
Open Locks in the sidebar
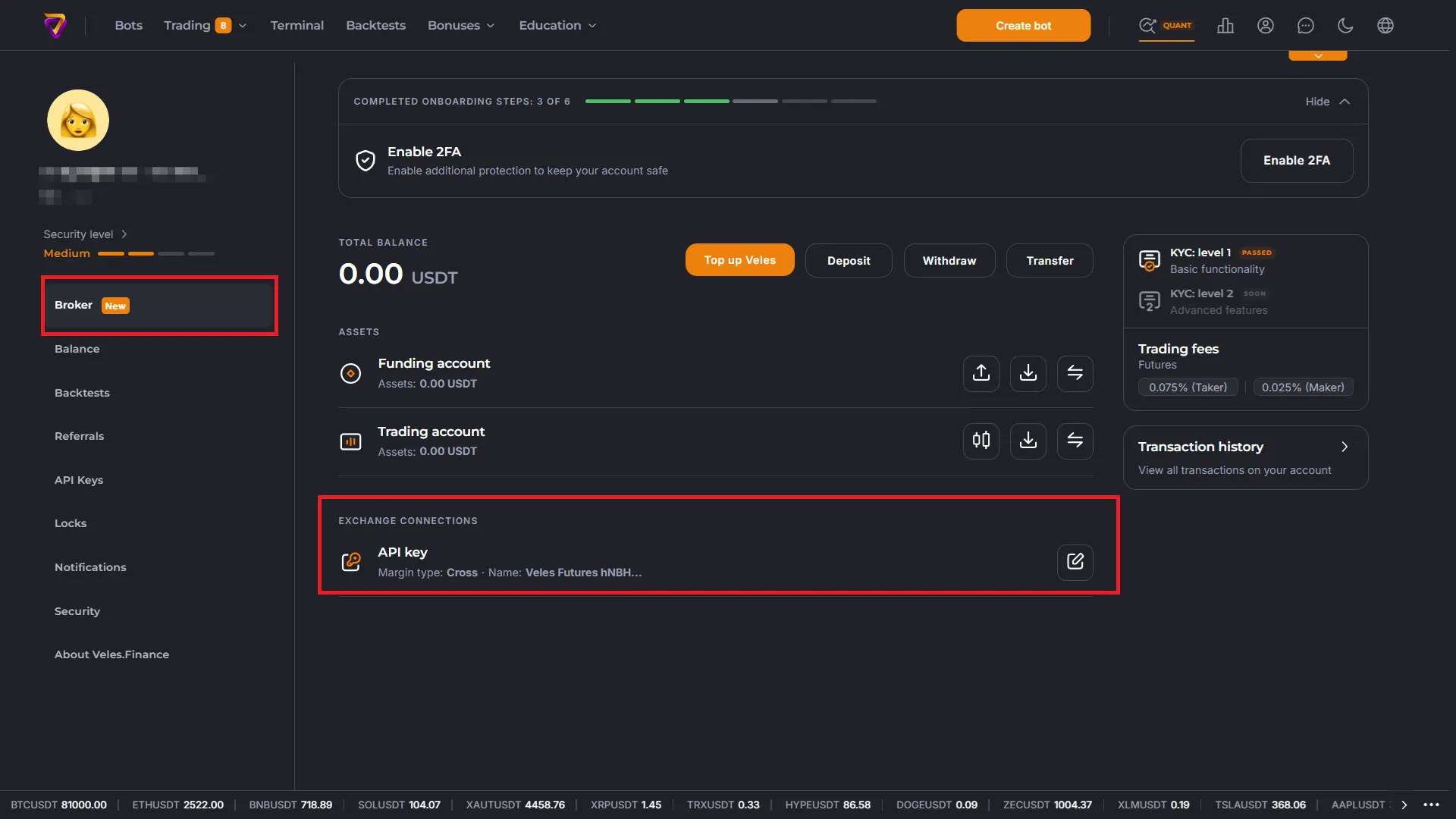(x=71, y=523)
